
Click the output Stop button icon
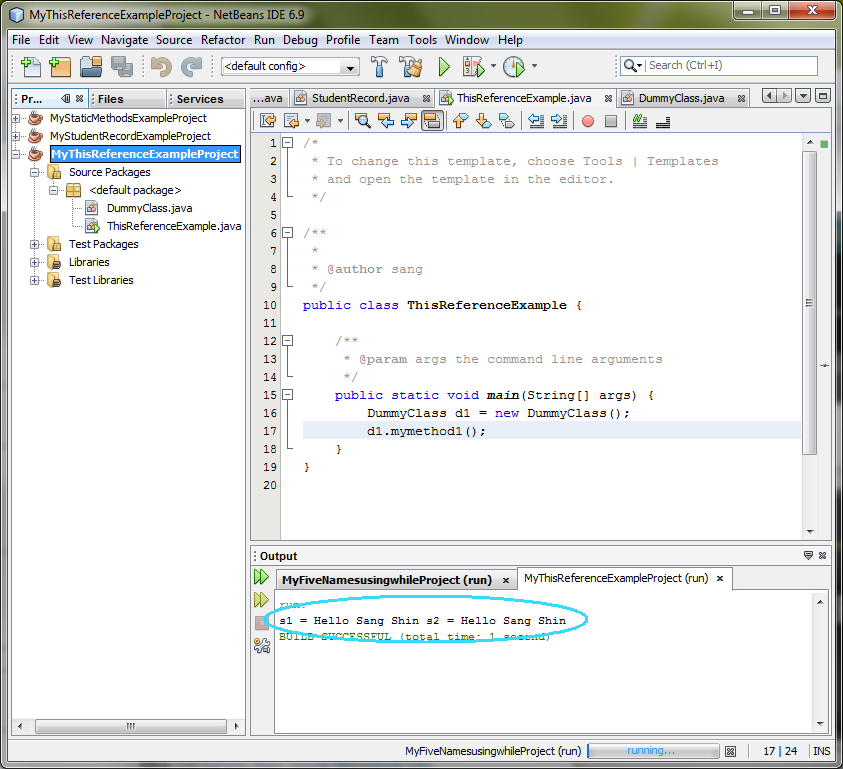click(261, 623)
